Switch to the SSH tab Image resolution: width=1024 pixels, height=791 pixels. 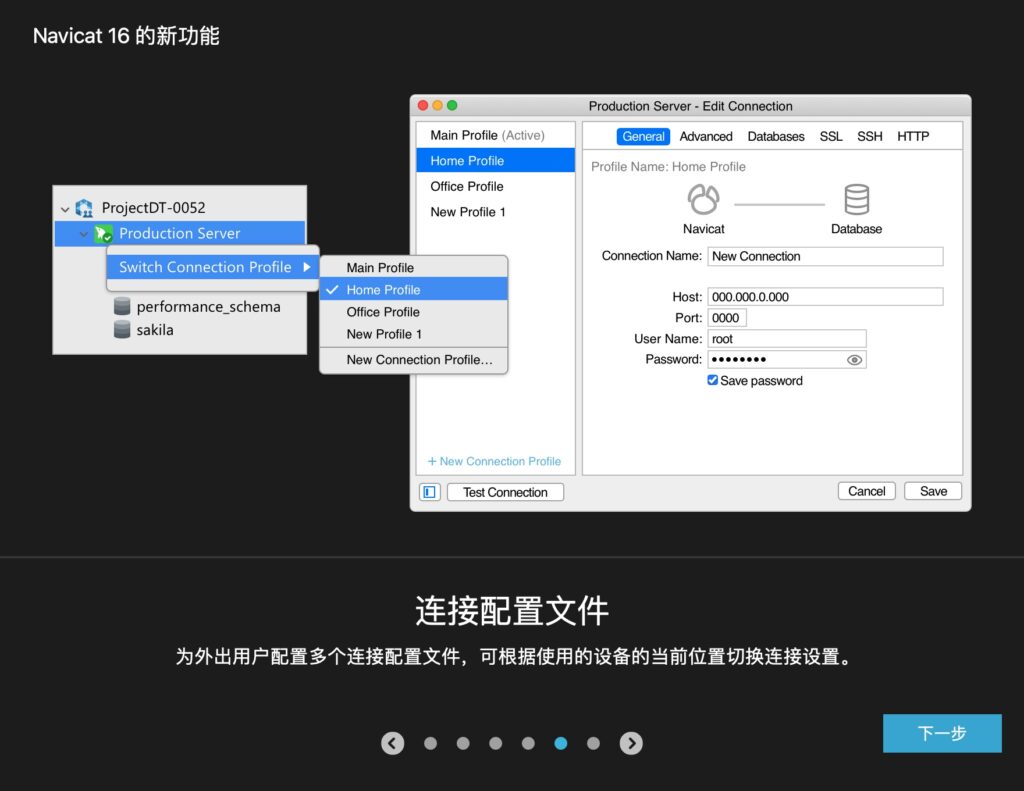point(869,136)
